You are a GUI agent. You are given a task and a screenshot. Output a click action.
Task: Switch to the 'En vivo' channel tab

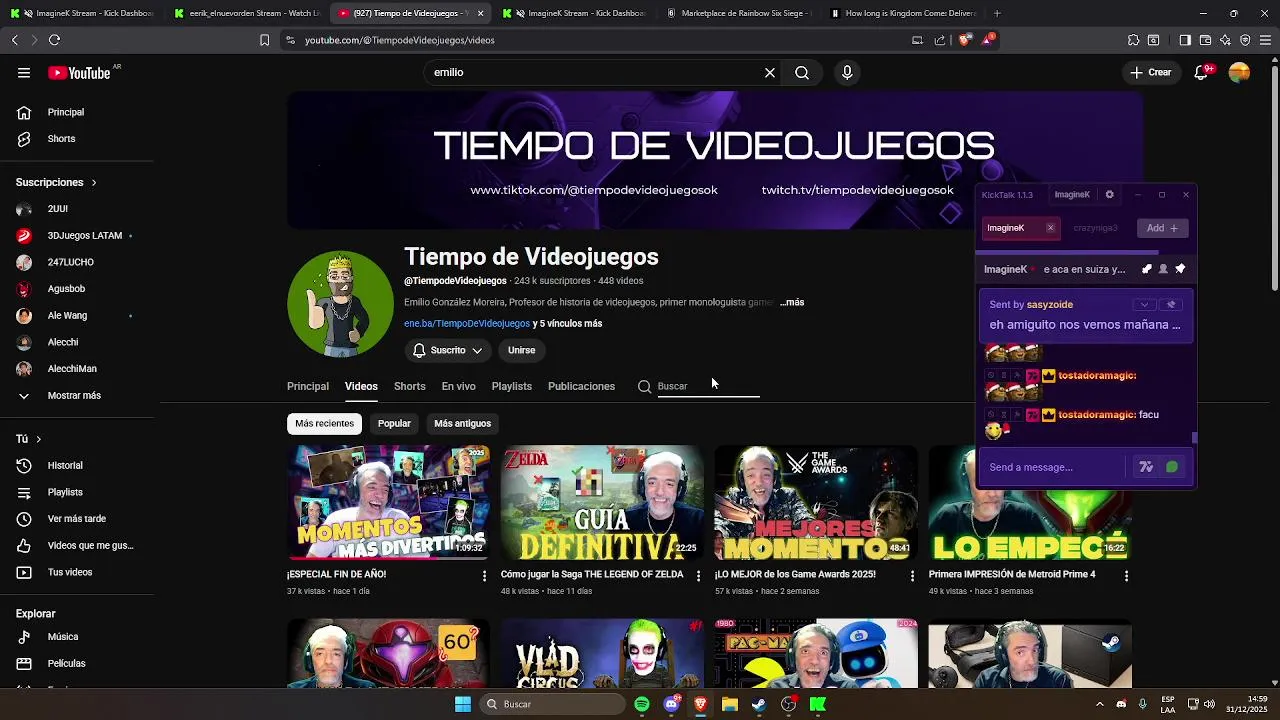coord(459,386)
